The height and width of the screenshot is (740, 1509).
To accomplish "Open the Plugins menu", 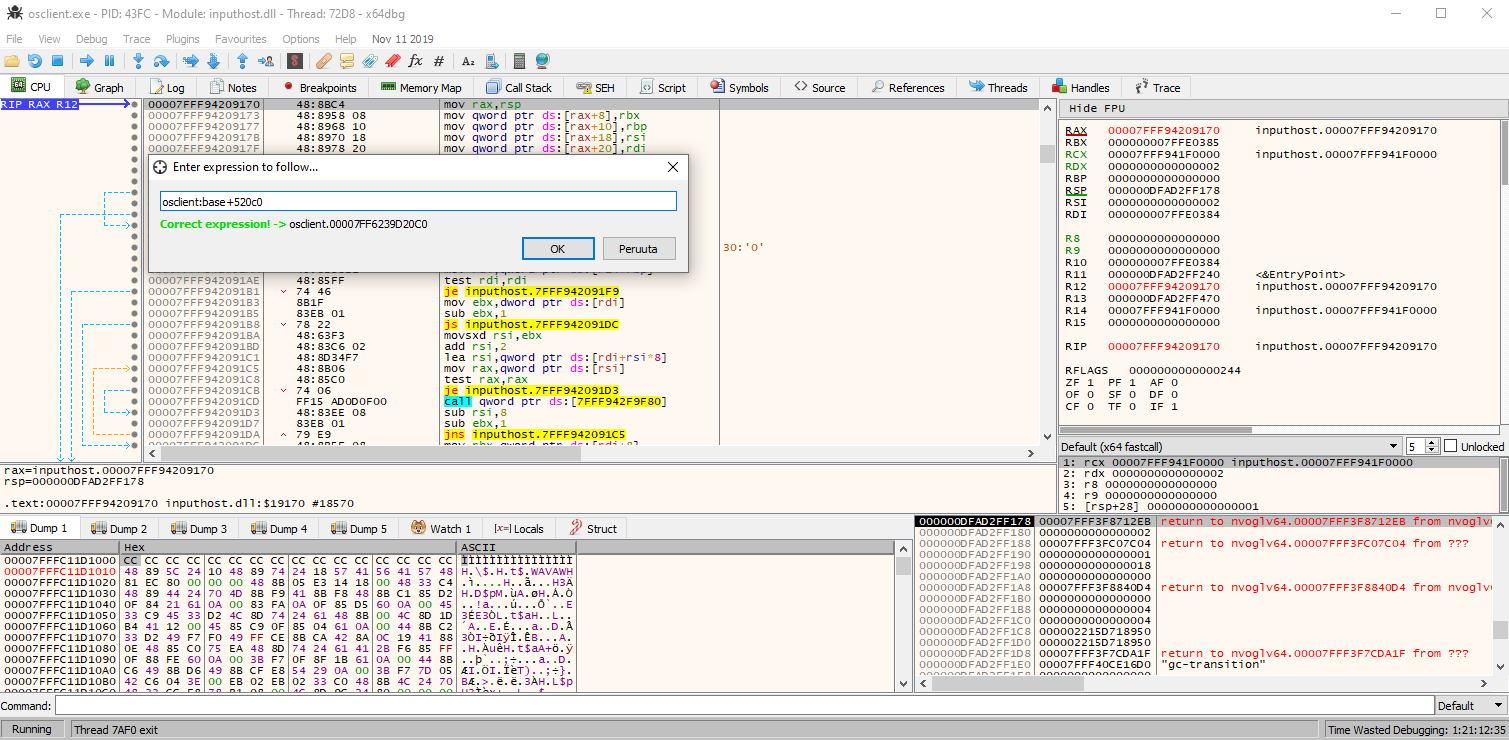I will point(183,39).
